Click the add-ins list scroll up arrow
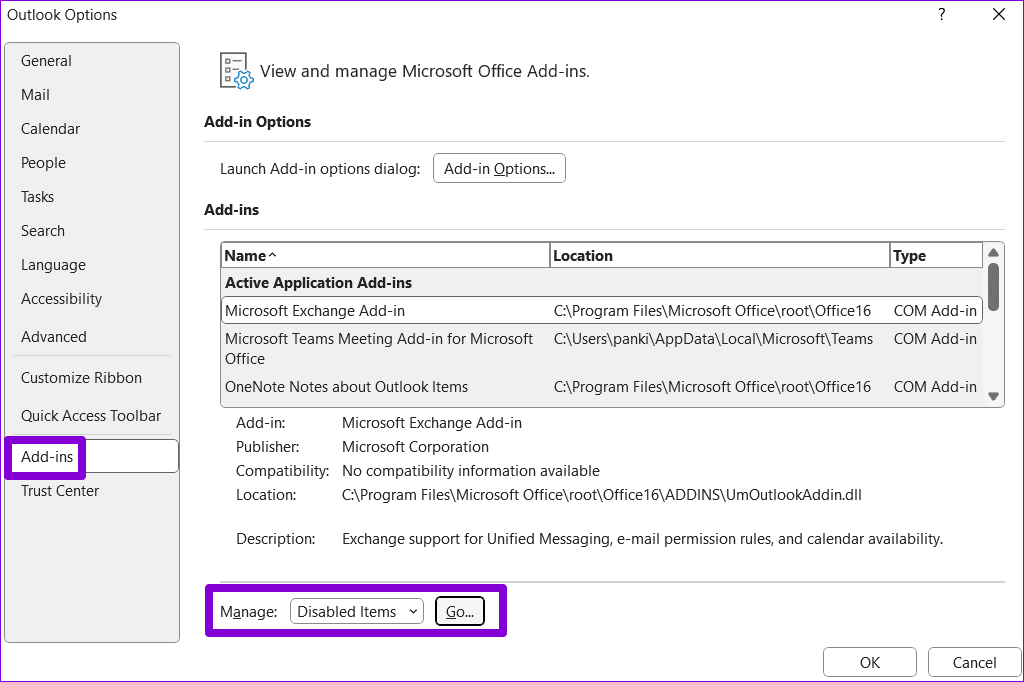This screenshot has width=1024, height=682. coord(993,253)
